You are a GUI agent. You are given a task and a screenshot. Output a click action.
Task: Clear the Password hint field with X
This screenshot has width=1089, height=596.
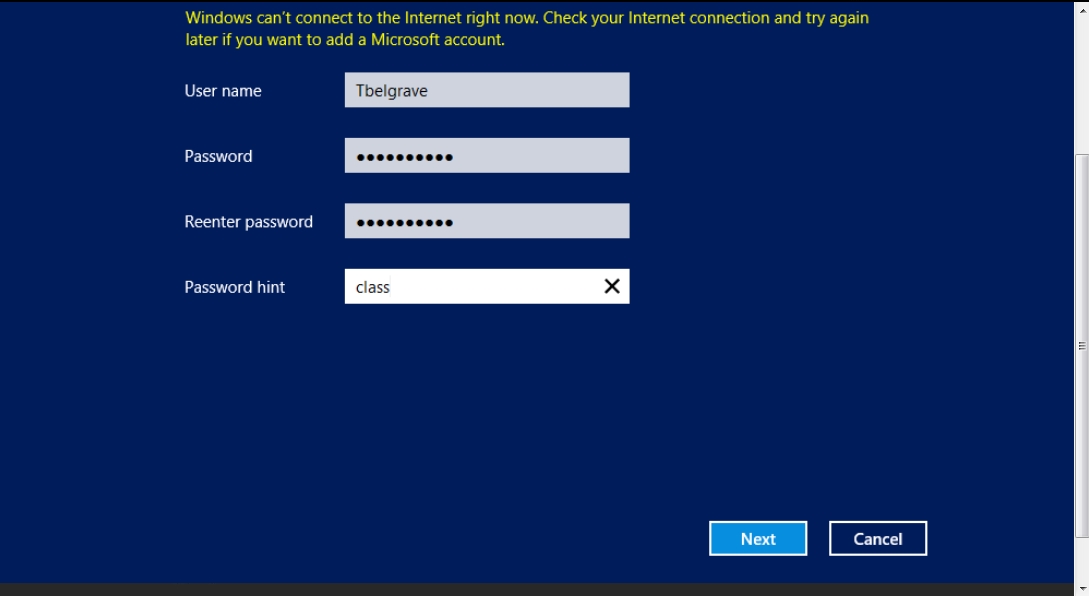(612, 286)
